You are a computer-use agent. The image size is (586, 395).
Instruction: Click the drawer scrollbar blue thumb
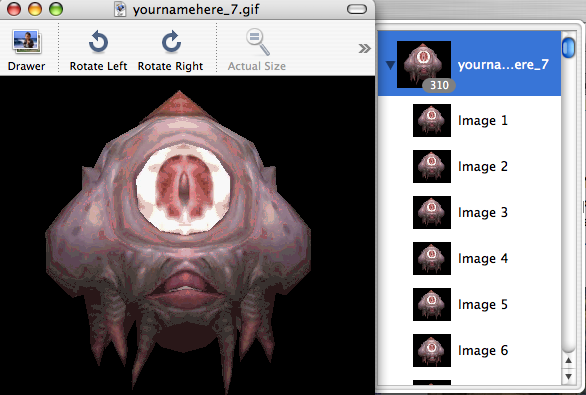tap(568, 47)
